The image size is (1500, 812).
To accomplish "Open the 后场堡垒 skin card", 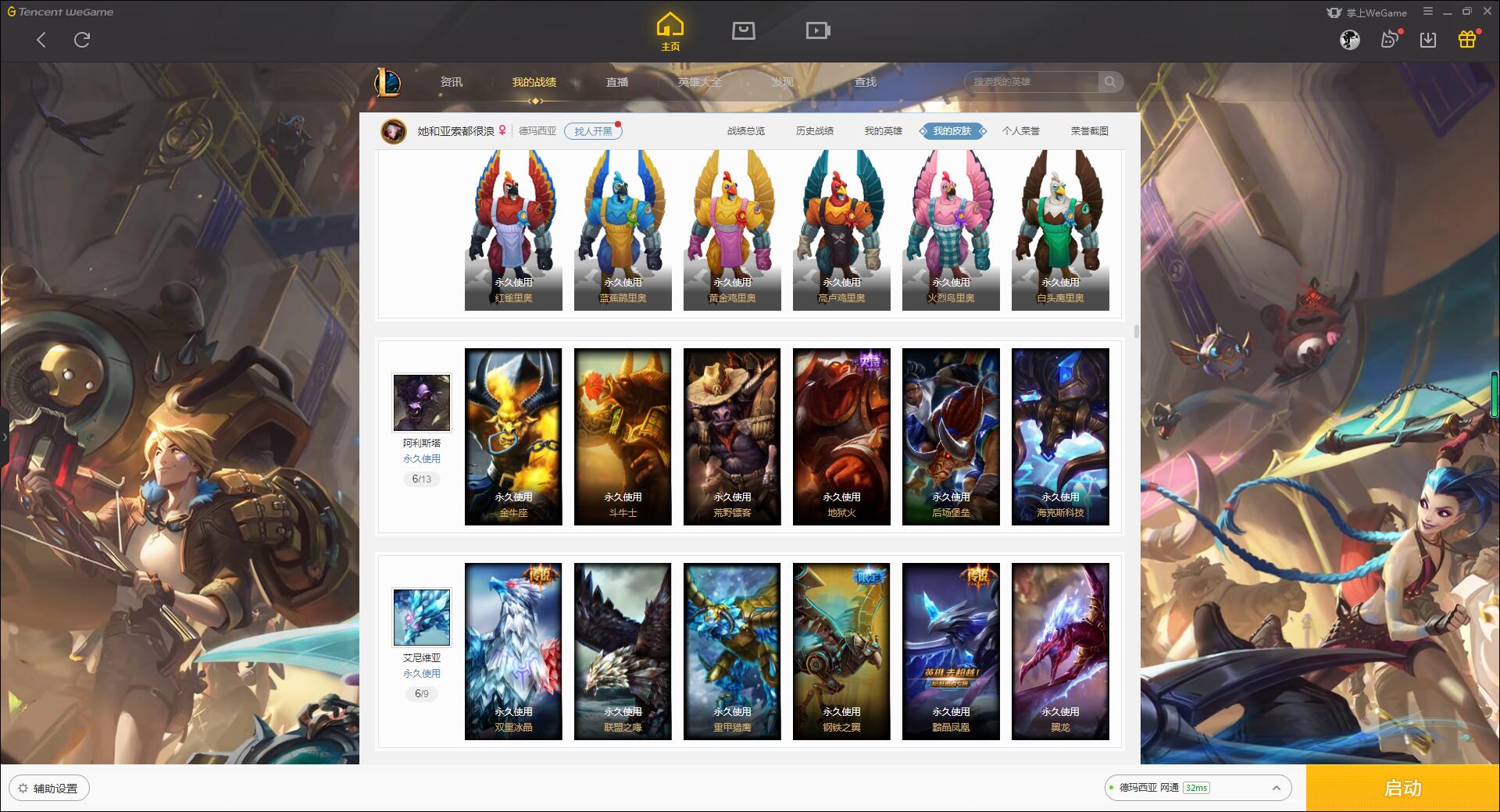I will point(951,436).
